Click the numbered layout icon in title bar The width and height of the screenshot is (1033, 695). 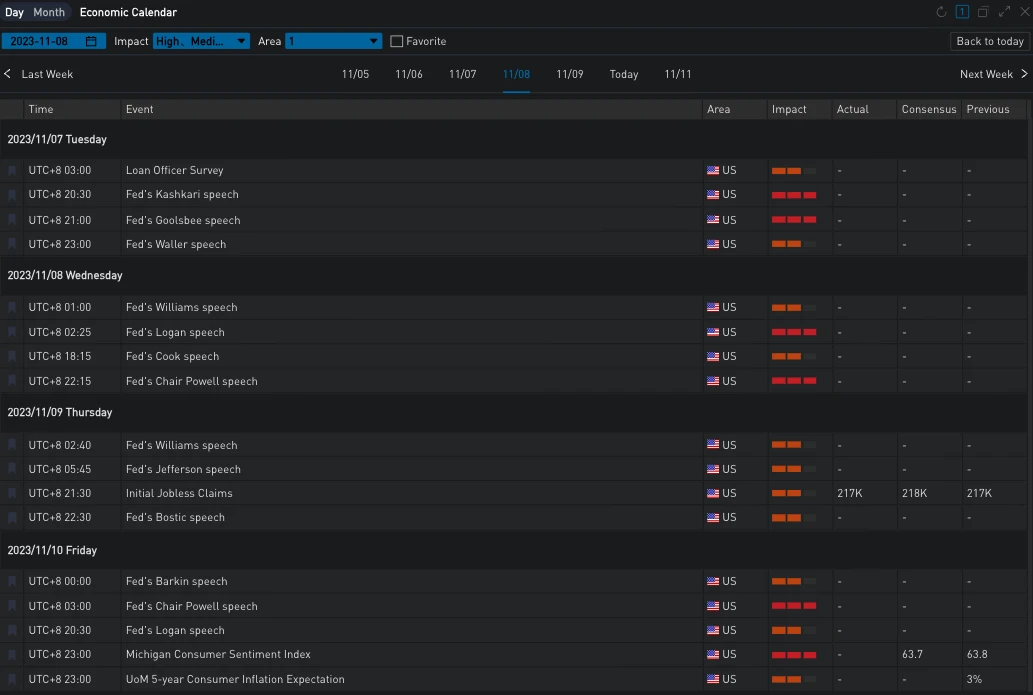(x=962, y=12)
